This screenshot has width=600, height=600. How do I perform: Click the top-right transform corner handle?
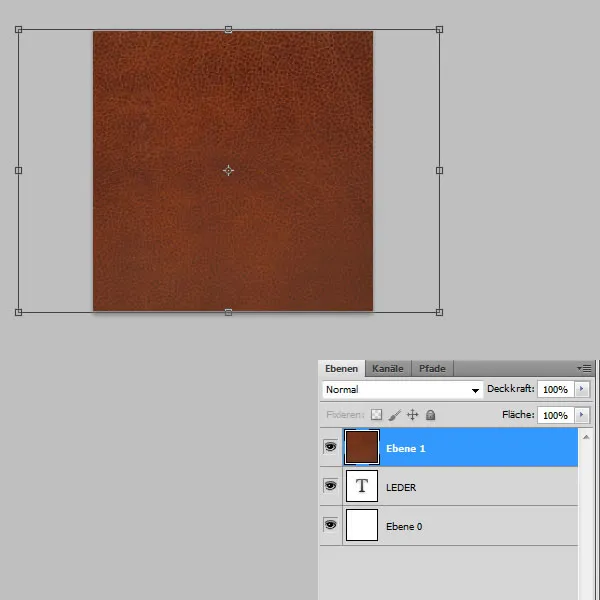coord(439,30)
